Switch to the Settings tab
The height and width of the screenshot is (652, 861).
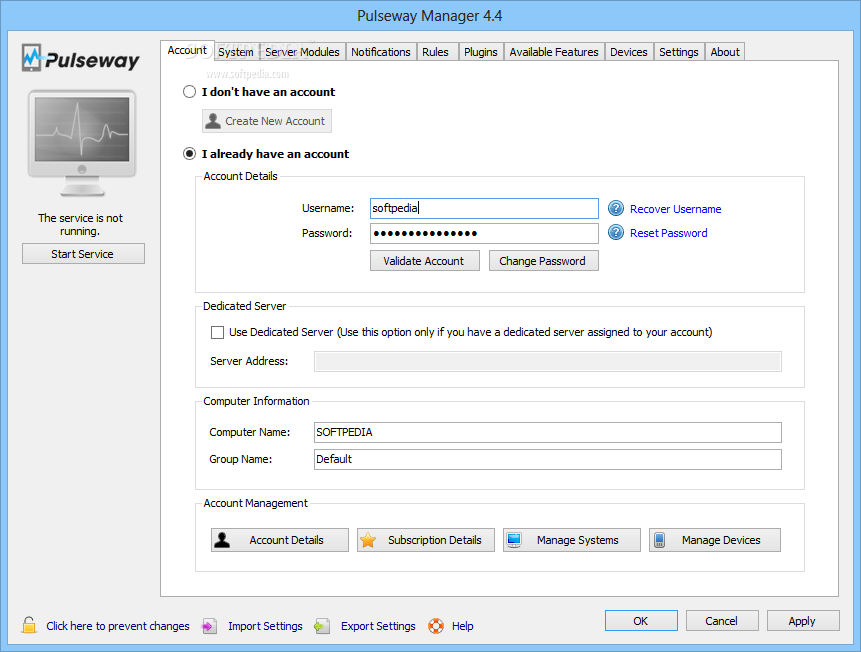pyautogui.click(x=679, y=52)
